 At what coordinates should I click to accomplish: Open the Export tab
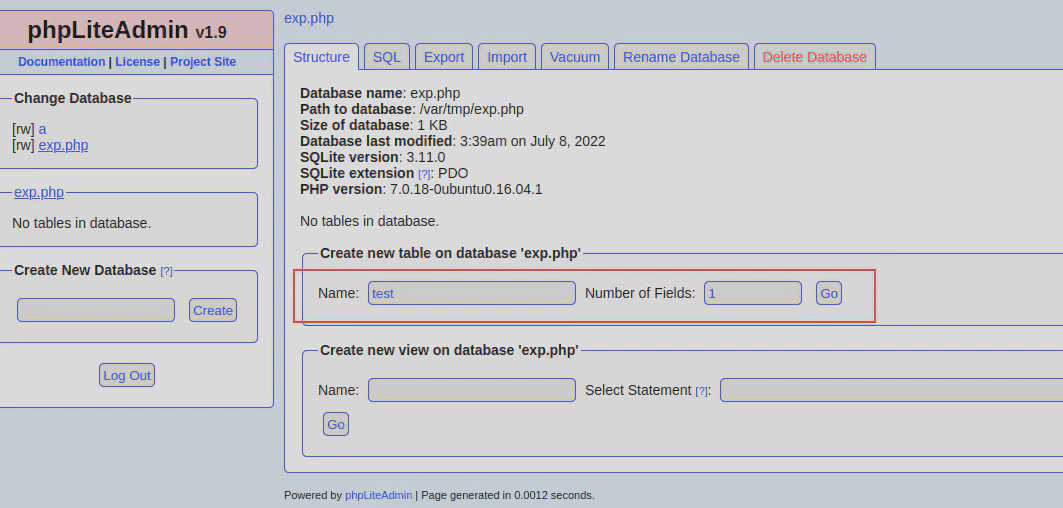(444, 57)
